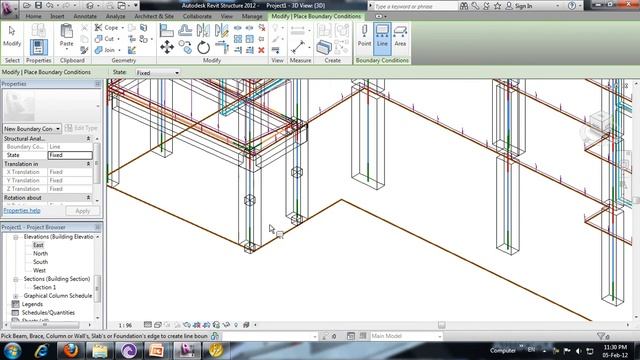This screenshot has height=360, width=640.
Task: Click the Open folder icon in quick access toolbar
Action: click(27, 6)
